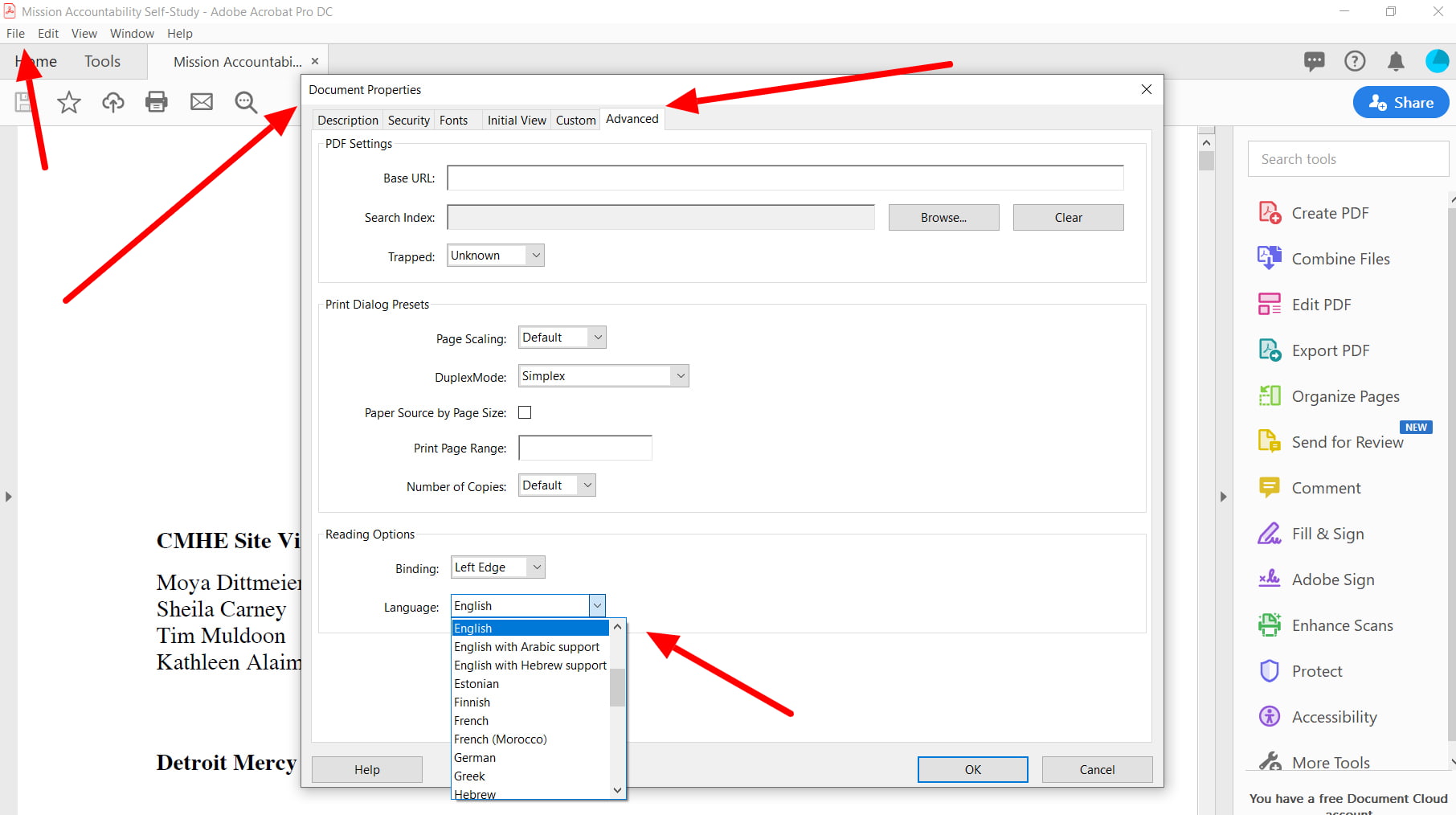Switch to the Custom tab
The width and height of the screenshot is (1456, 815).
tap(575, 120)
